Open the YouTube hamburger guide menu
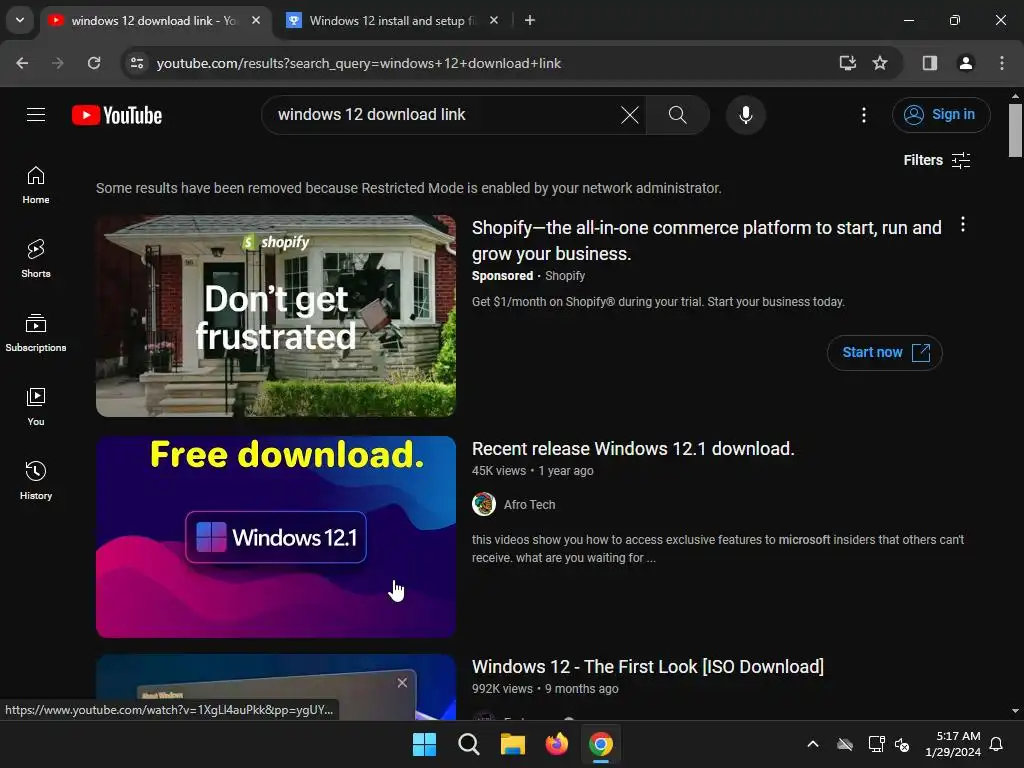The height and width of the screenshot is (768, 1024). [36, 115]
